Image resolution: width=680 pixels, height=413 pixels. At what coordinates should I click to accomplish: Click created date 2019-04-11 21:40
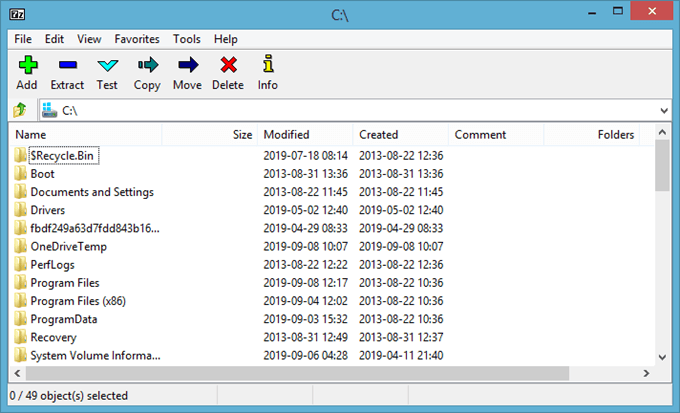(x=401, y=356)
